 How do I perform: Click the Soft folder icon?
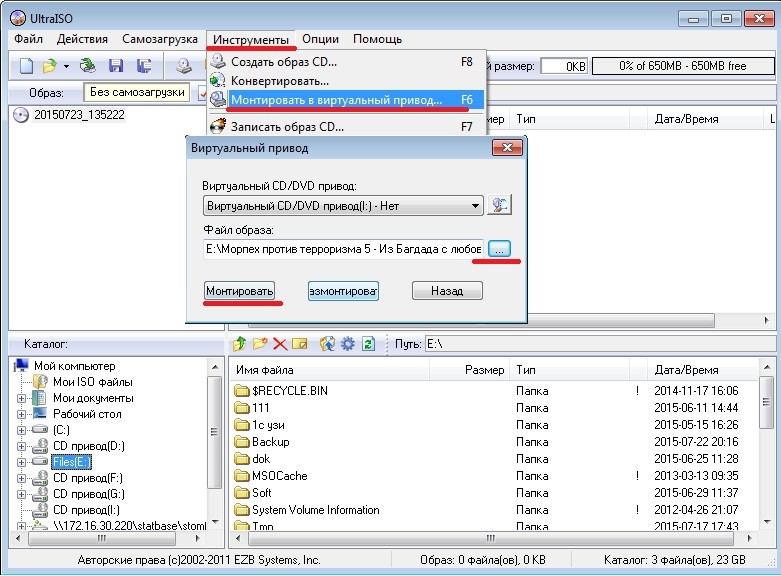pyautogui.click(x=242, y=493)
